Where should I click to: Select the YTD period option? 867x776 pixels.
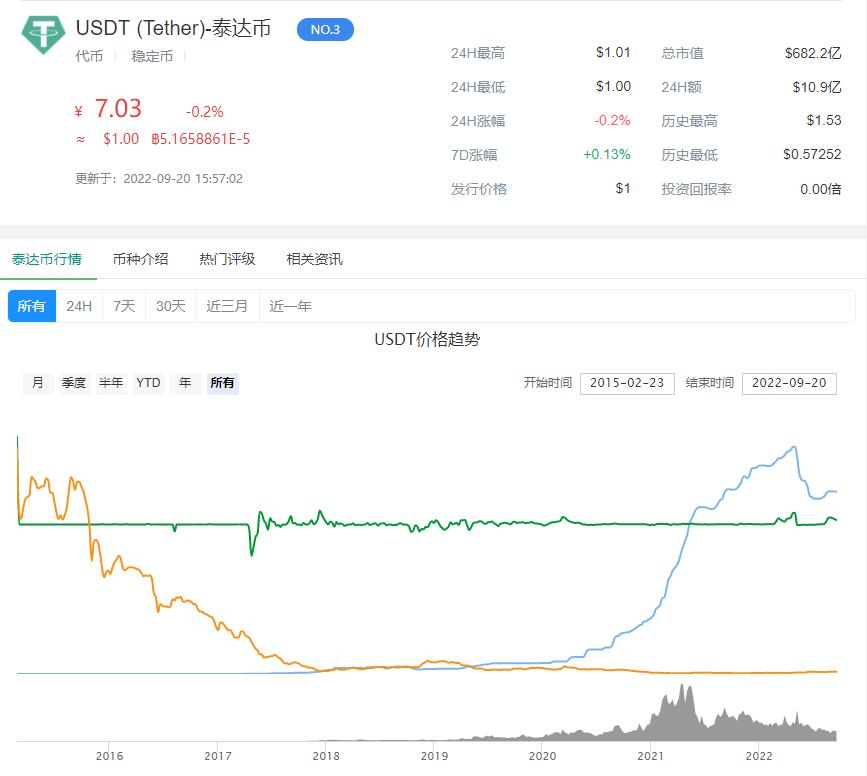pos(148,383)
